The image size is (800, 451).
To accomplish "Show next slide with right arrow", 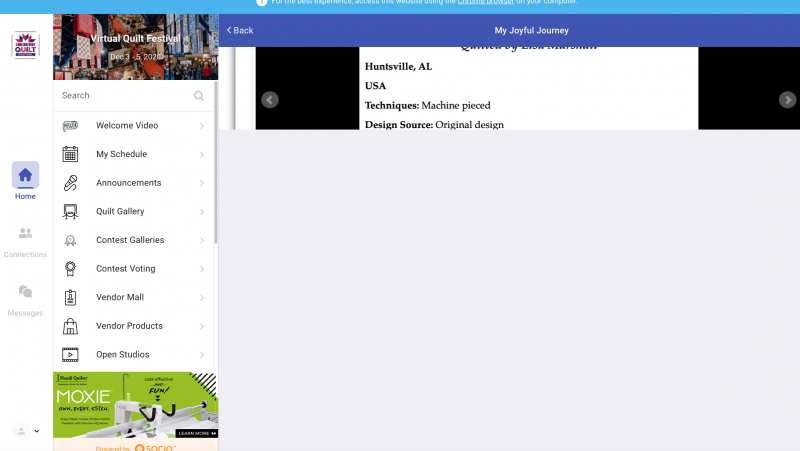I will [787, 100].
